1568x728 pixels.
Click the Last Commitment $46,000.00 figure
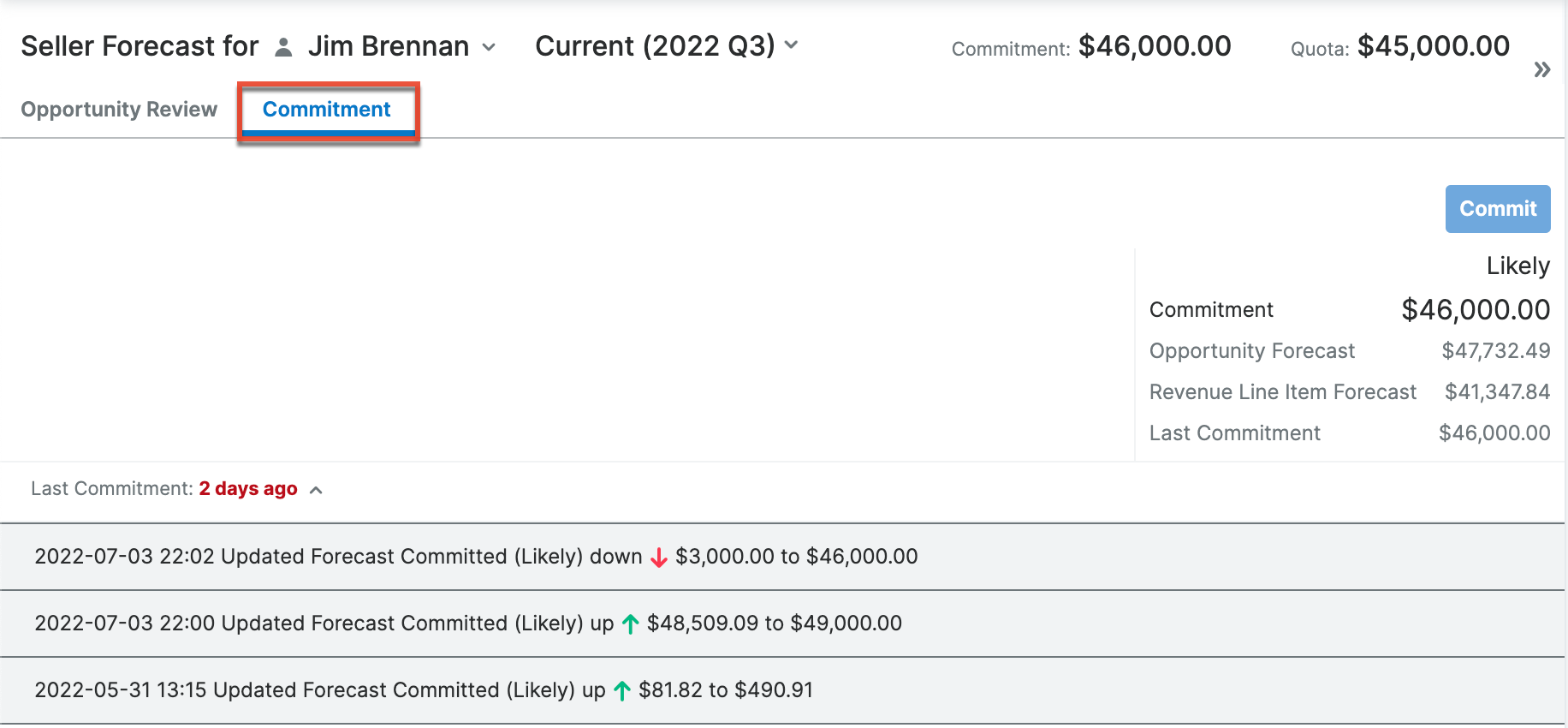click(x=1494, y=433)
